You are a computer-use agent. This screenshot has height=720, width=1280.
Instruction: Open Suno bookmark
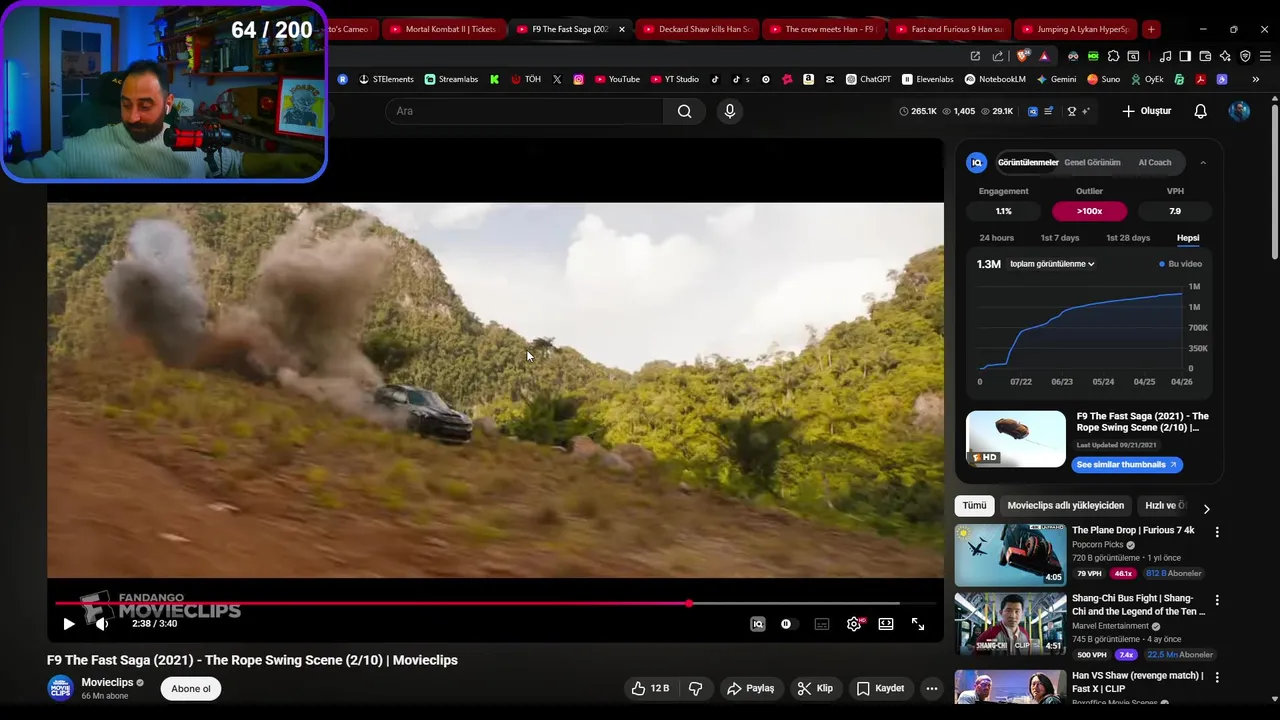[1103, 79]
